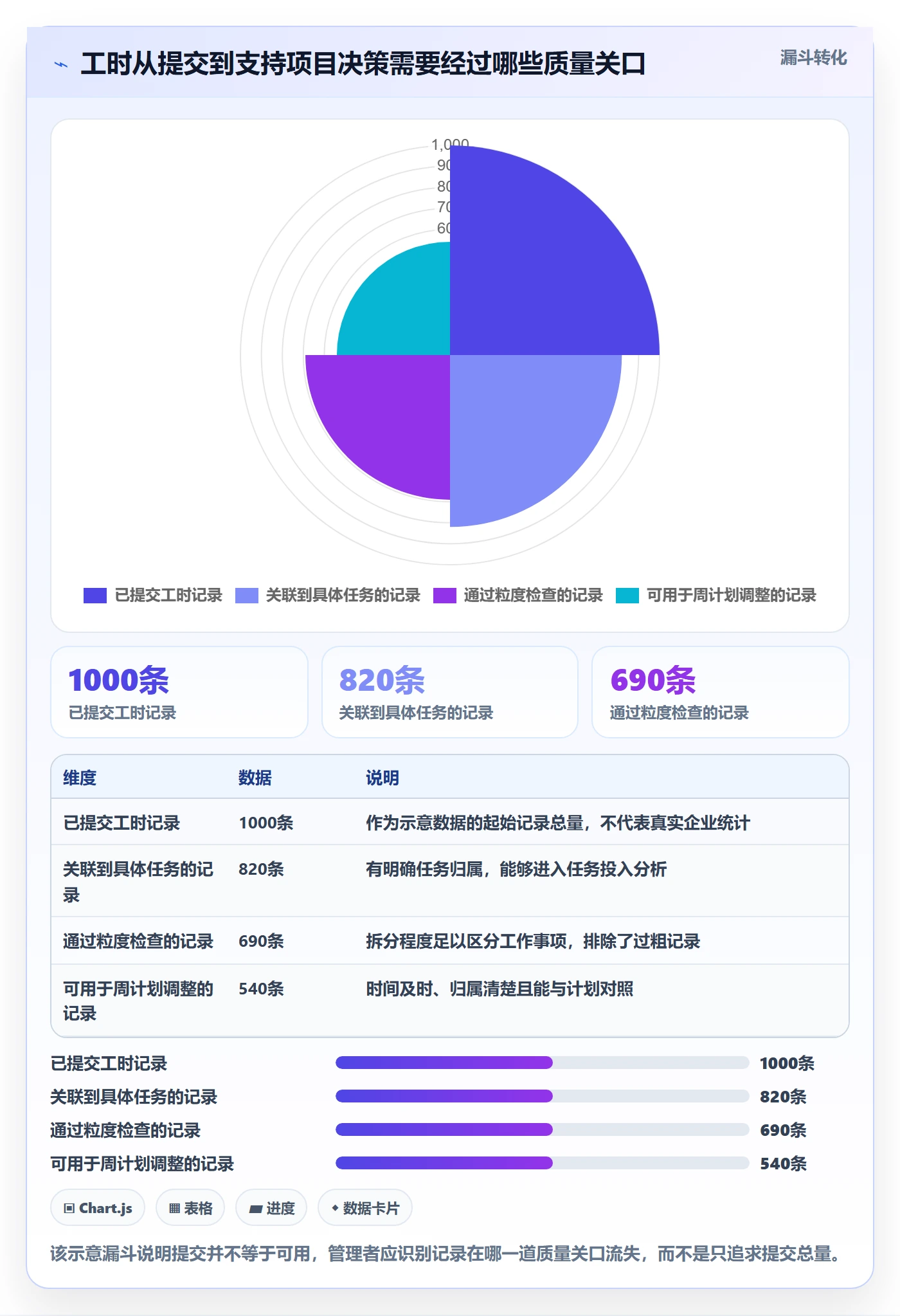The image size is (900, 1316).
Task: Toggle the 关联到具体任务的记录 legend swatch
Action: pyautogui.click(x=247, y=596)
